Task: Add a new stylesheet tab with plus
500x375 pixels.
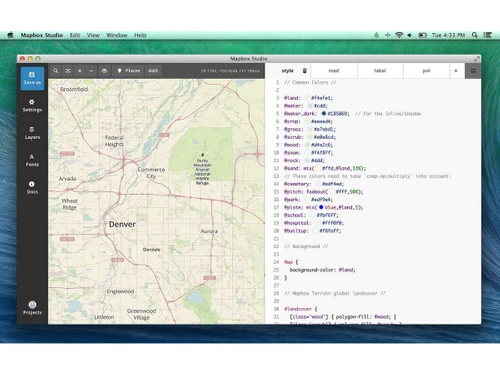Action: (456, 71)
